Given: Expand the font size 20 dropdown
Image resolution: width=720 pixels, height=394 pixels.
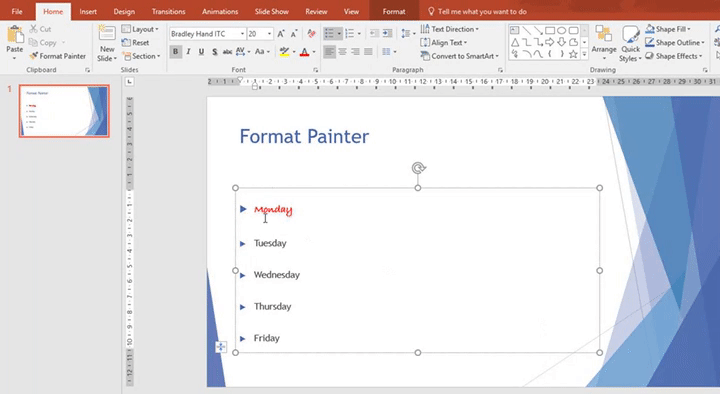Looking at the screenshot, I should (269, 34).
